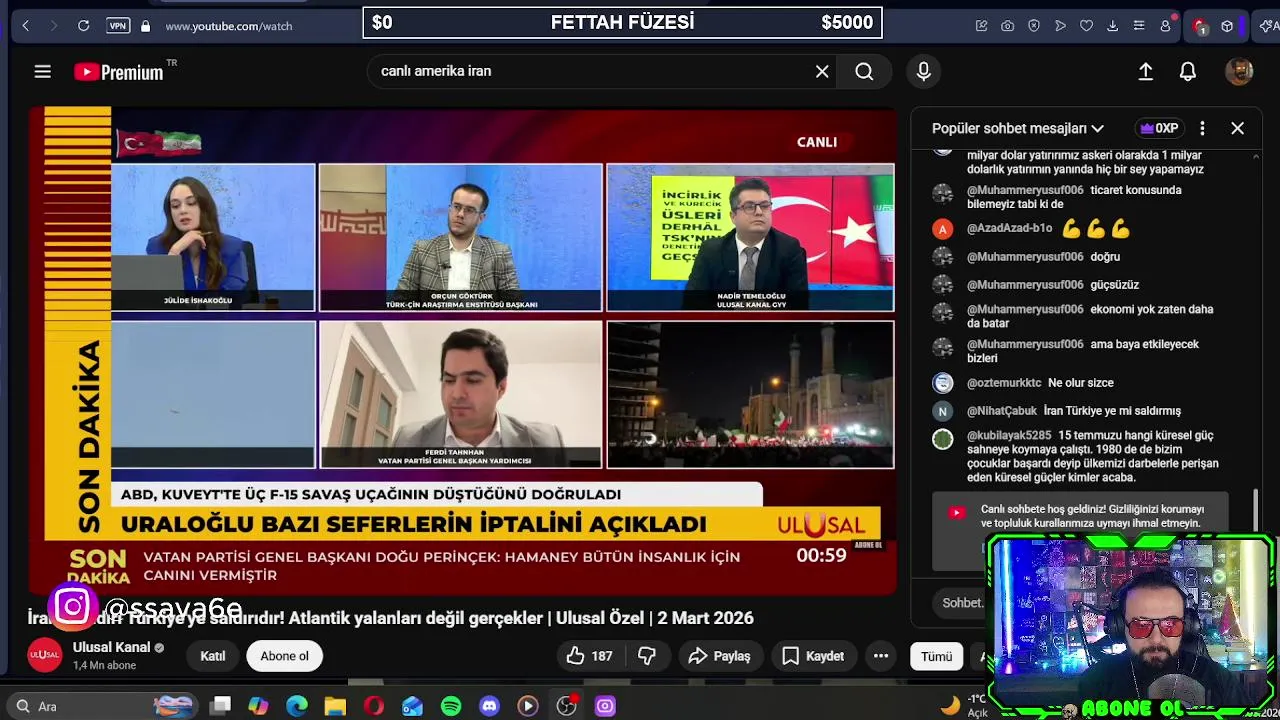Image resolution: width=1280 pixels, height=720 pixels.
Task: Run the search with the magnifier button
Action: pos(864,71)
